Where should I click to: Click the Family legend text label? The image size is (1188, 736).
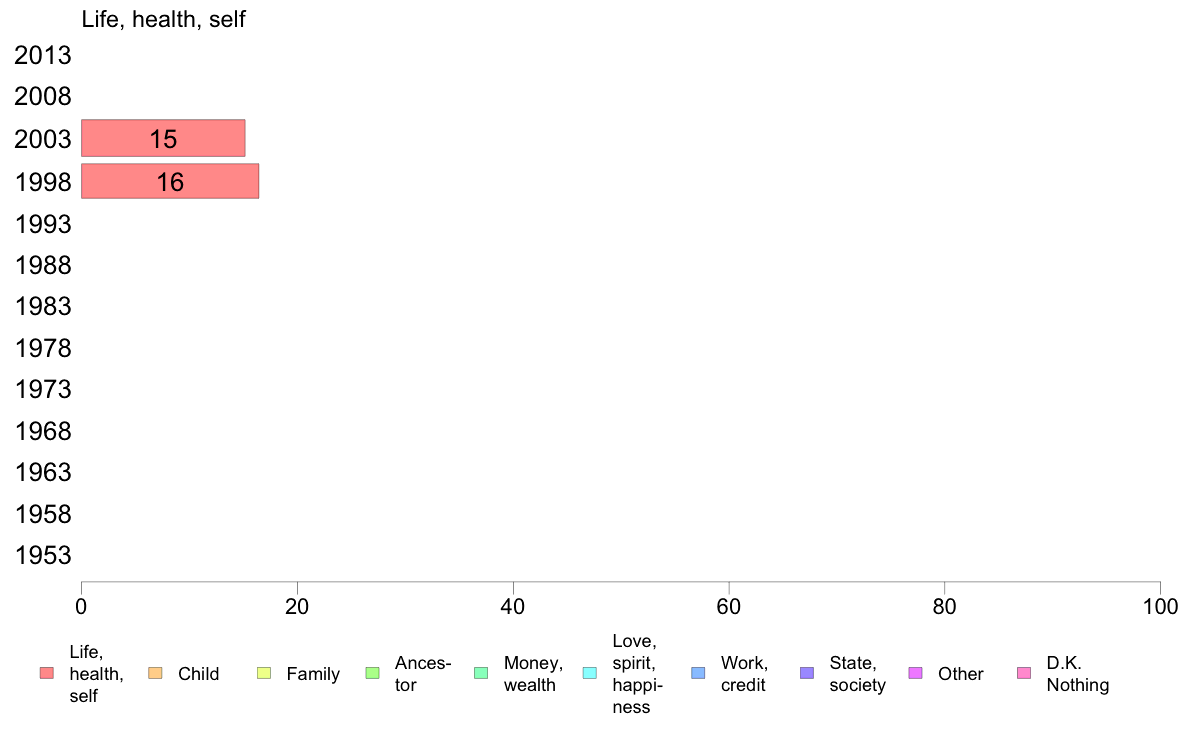tap(313, 674)
